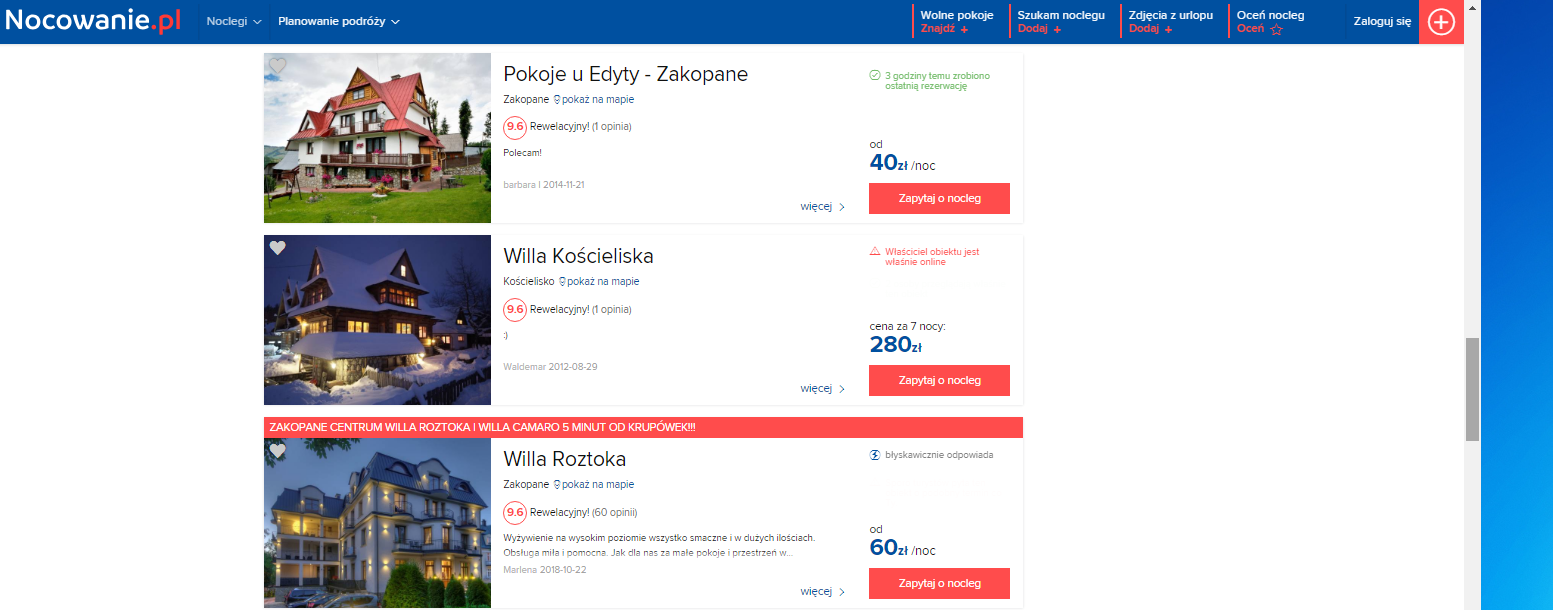Toggle favorite heart on Willa Kościeliska

(277, 248)
